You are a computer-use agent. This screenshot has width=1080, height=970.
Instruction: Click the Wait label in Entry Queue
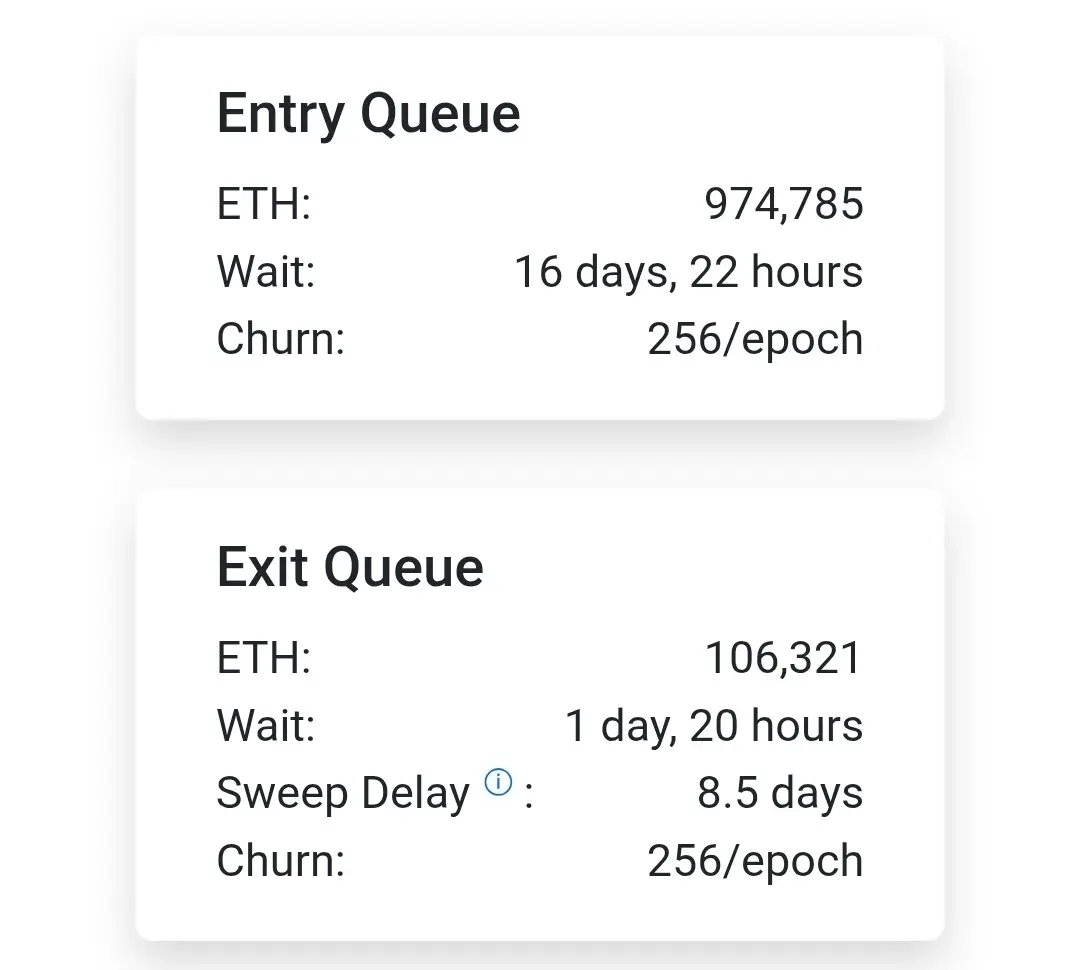266,272
